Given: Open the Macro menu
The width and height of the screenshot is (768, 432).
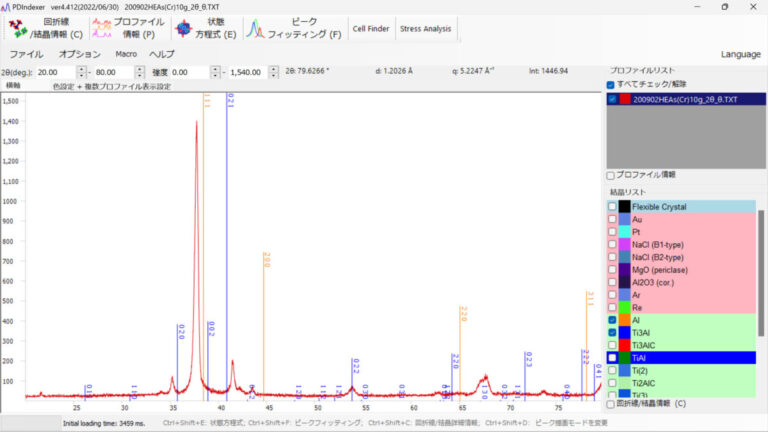Looking at the screenshot, I should click(x=126, y=54).
